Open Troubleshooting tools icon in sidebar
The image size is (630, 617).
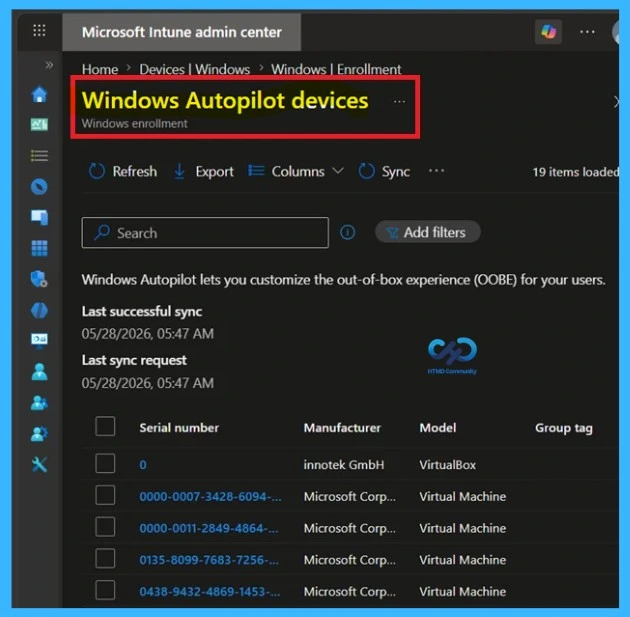click(39, 465)
